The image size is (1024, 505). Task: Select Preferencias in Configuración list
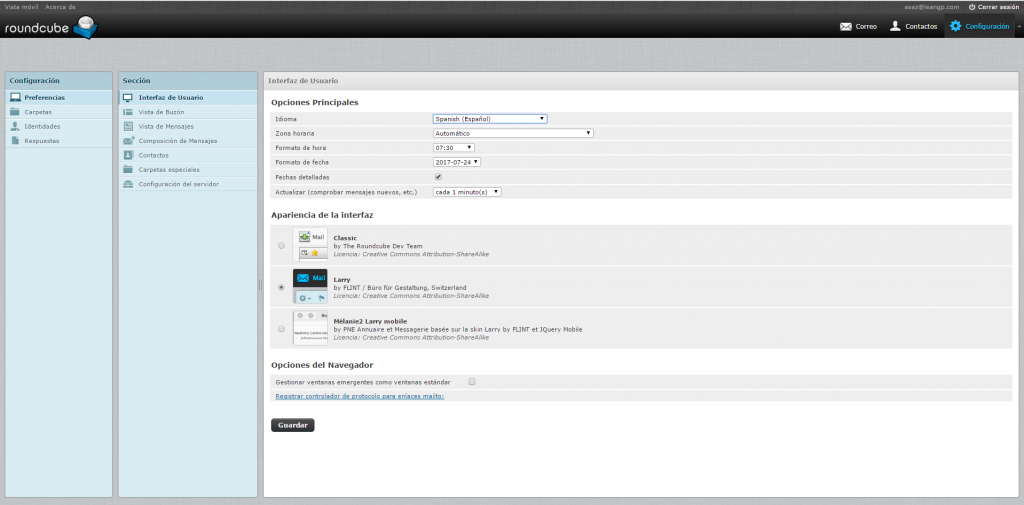[x=58, y=98]
